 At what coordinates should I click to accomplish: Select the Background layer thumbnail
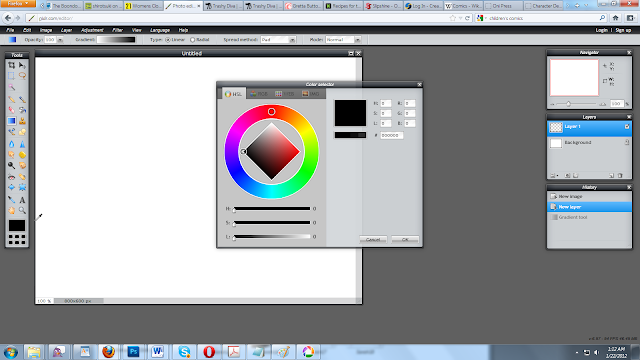coord(556,143)
